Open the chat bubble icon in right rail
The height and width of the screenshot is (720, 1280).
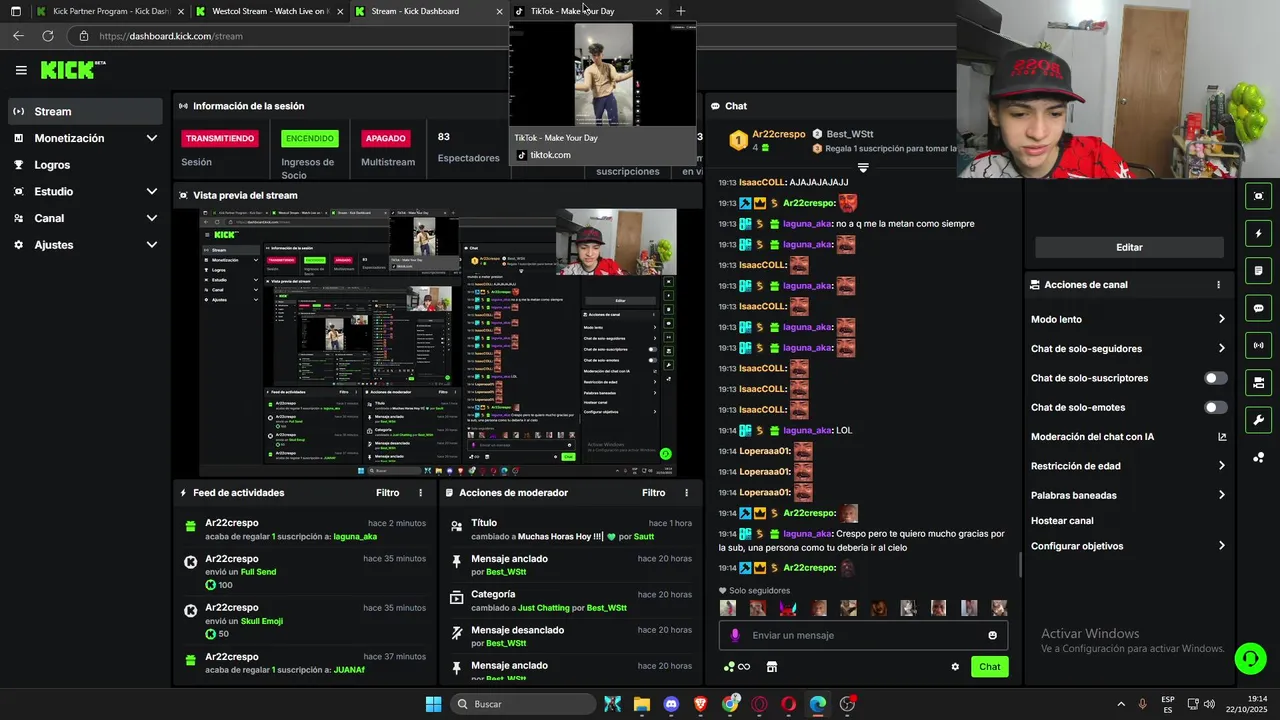pos(1258,308)
